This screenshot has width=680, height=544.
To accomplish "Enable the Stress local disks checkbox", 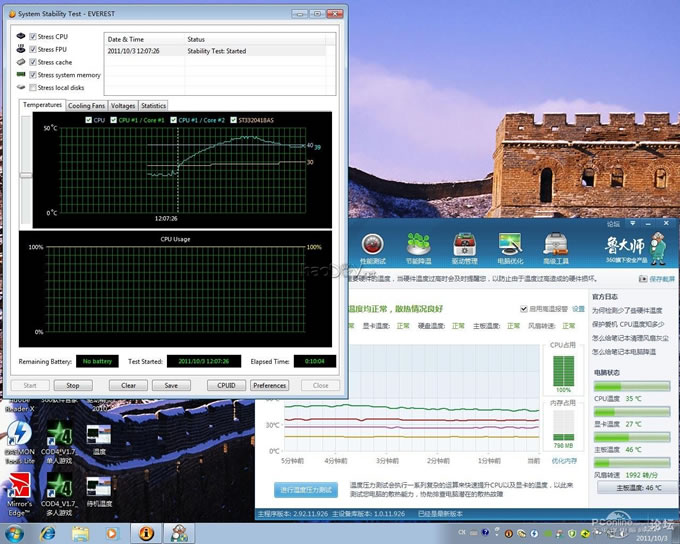I will [x=33, y=88].
